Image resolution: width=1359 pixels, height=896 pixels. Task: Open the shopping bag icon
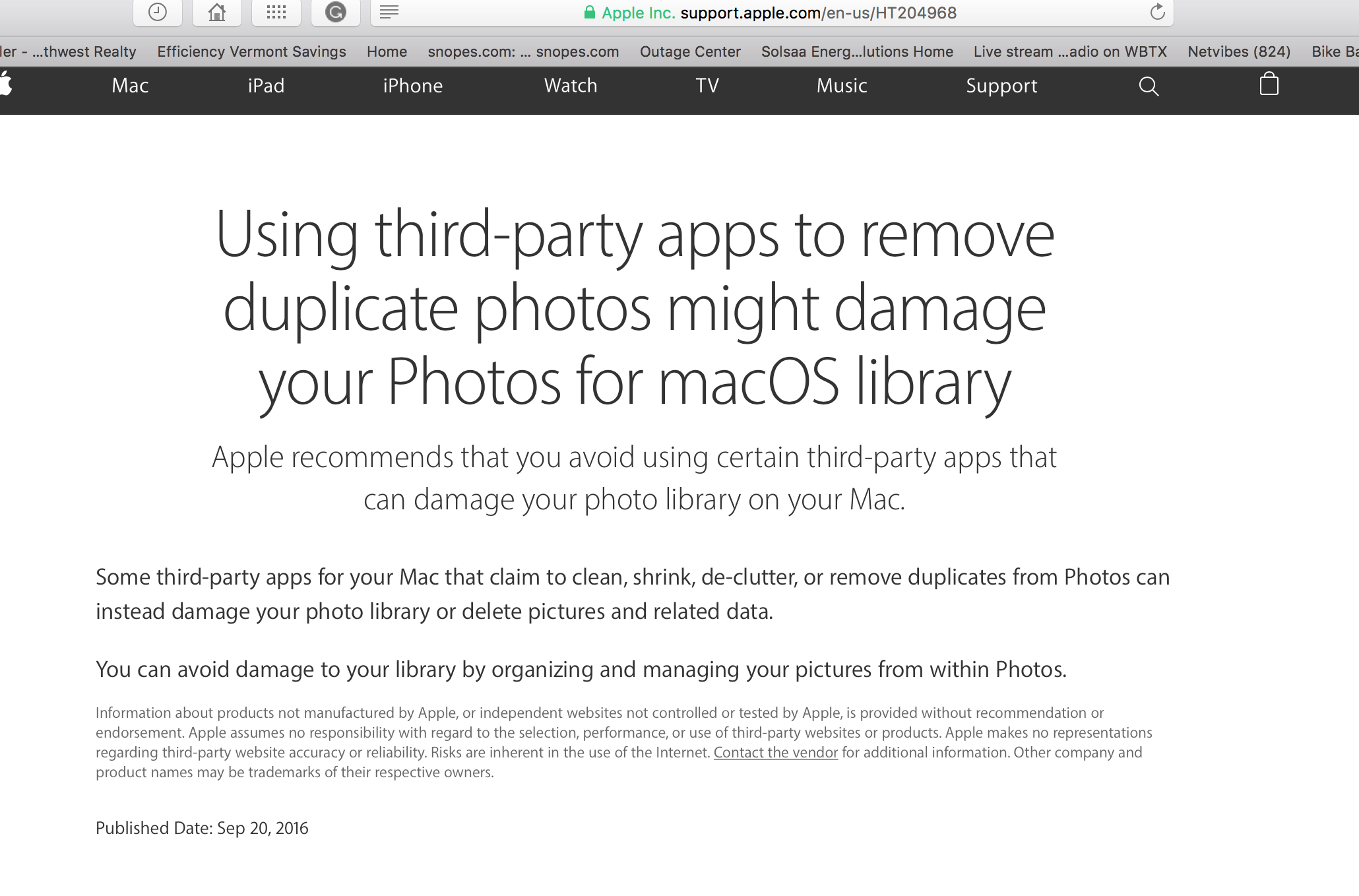click(1269, 85)
